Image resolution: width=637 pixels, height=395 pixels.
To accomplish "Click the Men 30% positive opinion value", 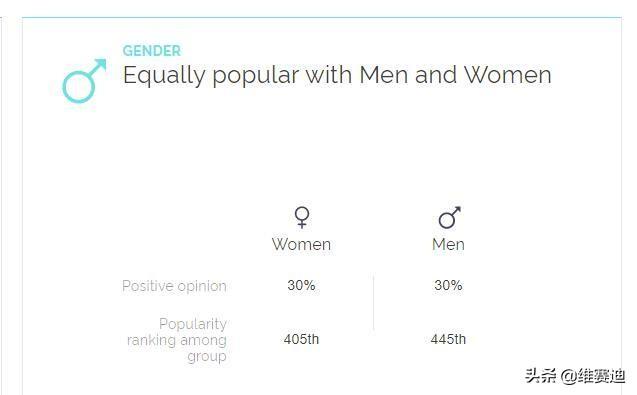I will [x=448, y=285].
